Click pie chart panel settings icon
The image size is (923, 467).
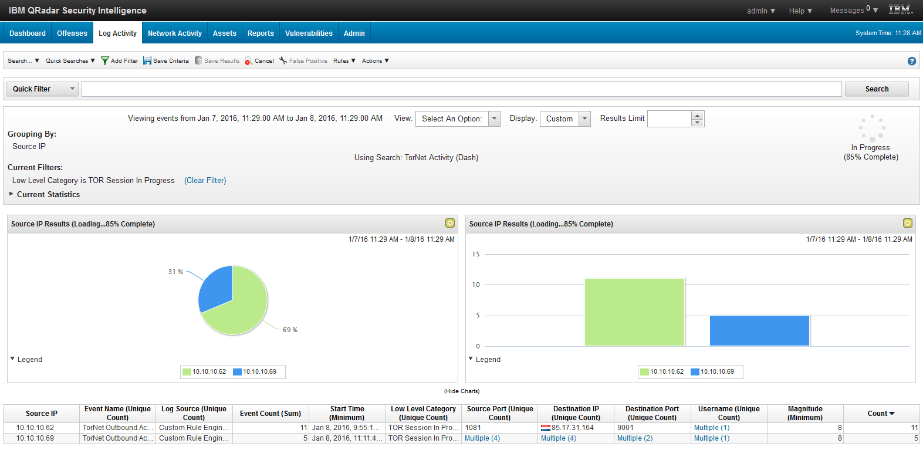click(x=450, y=223)
